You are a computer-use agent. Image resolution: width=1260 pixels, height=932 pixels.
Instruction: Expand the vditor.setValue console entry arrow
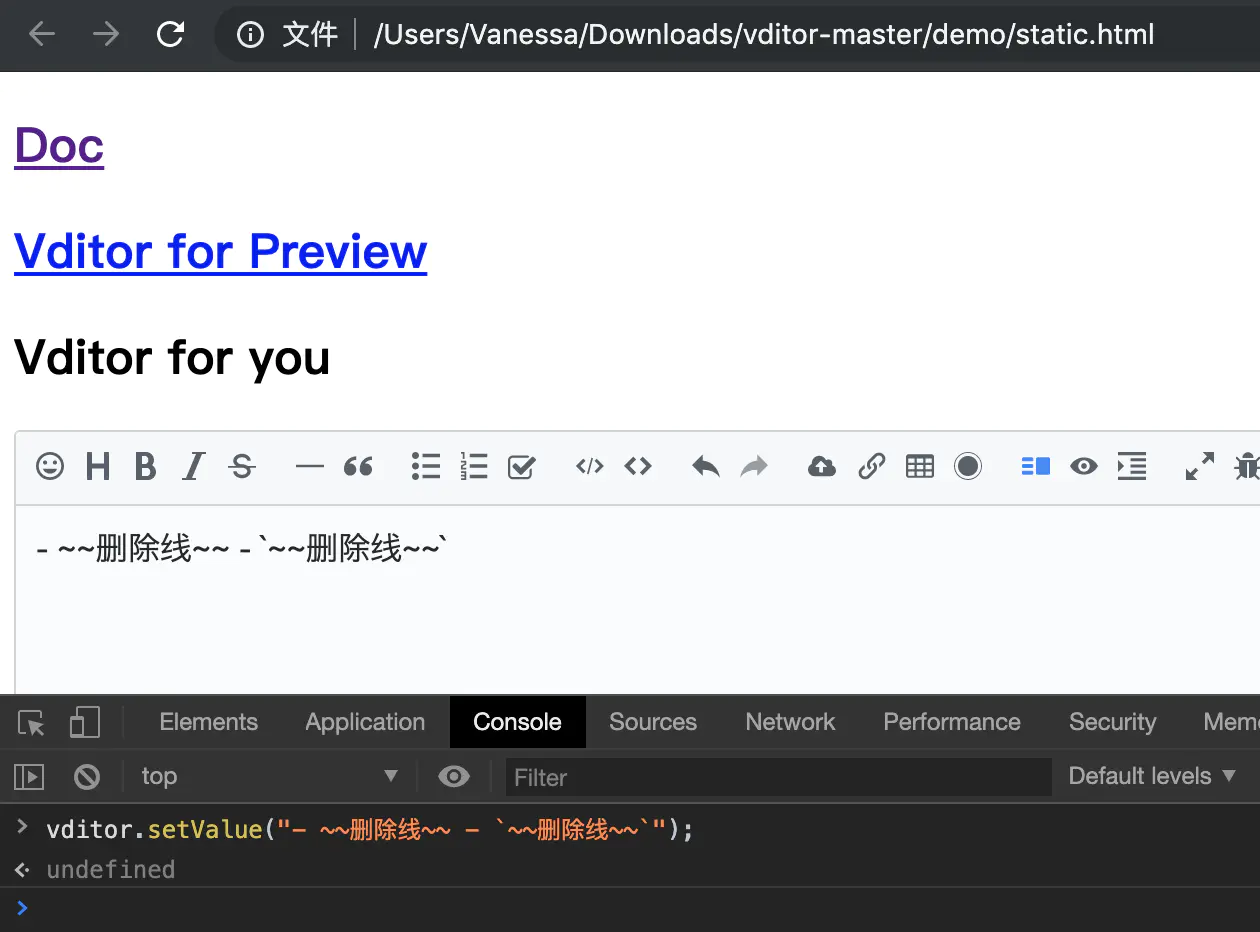22,828
